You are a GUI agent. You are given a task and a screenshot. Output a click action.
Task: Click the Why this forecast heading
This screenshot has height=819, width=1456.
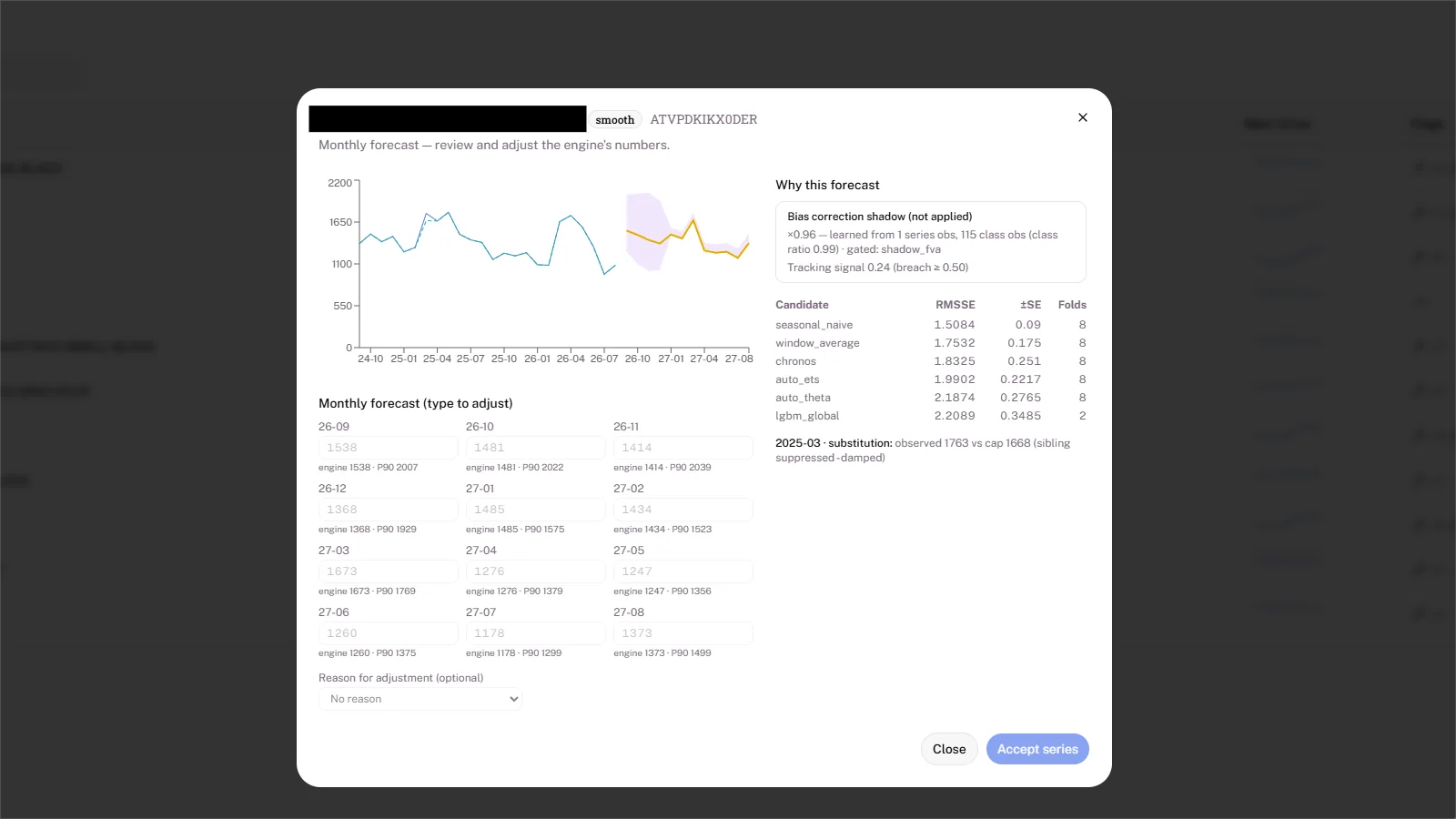827,185
